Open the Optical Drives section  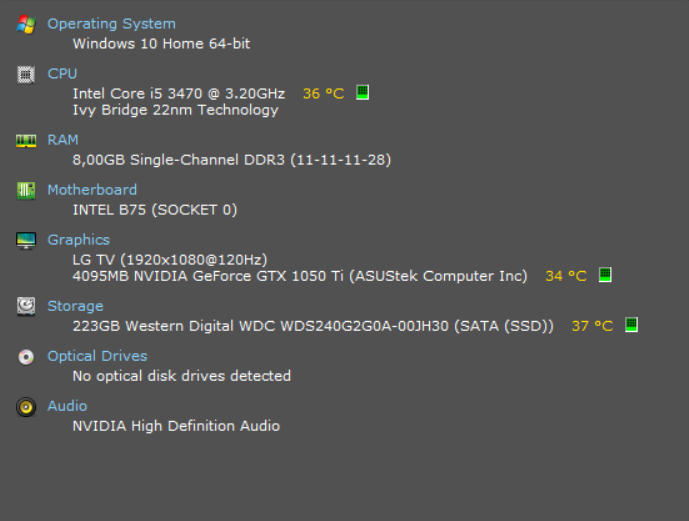(x=97, y=356)
